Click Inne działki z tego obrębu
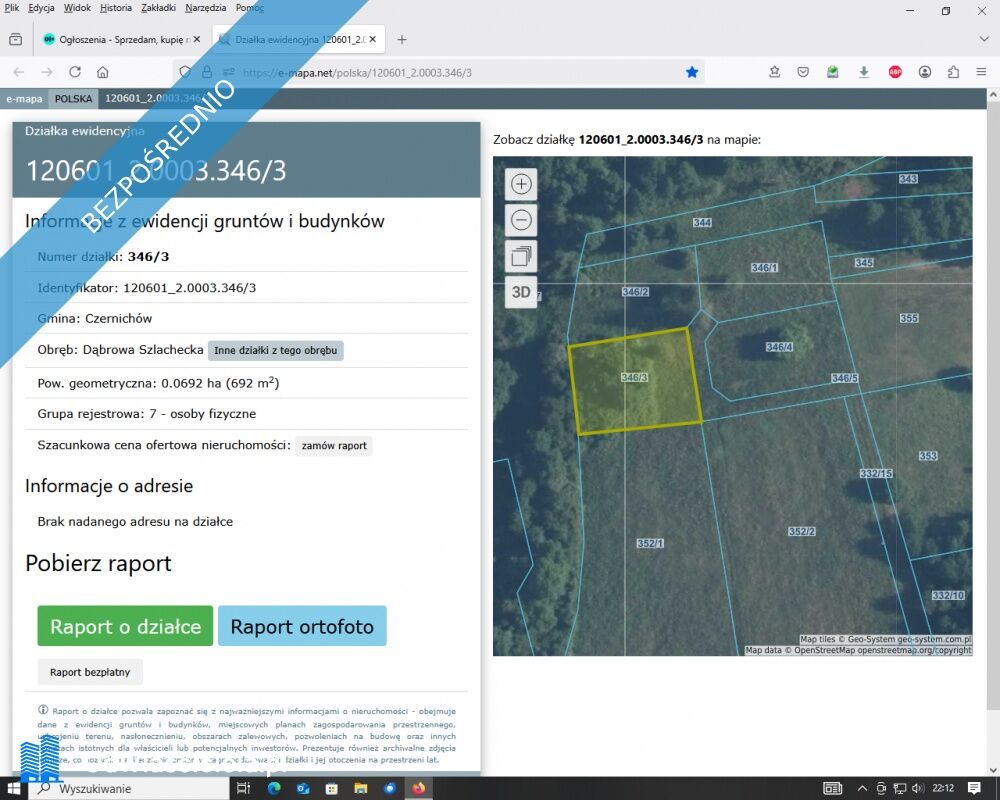This screenshot has width=1000, height=800. click(275, 351)
